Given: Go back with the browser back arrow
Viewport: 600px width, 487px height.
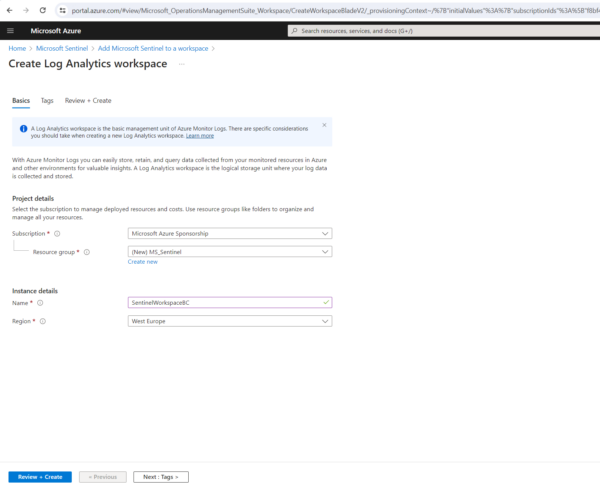Looking at the screenshot, I should coord(10,10).
